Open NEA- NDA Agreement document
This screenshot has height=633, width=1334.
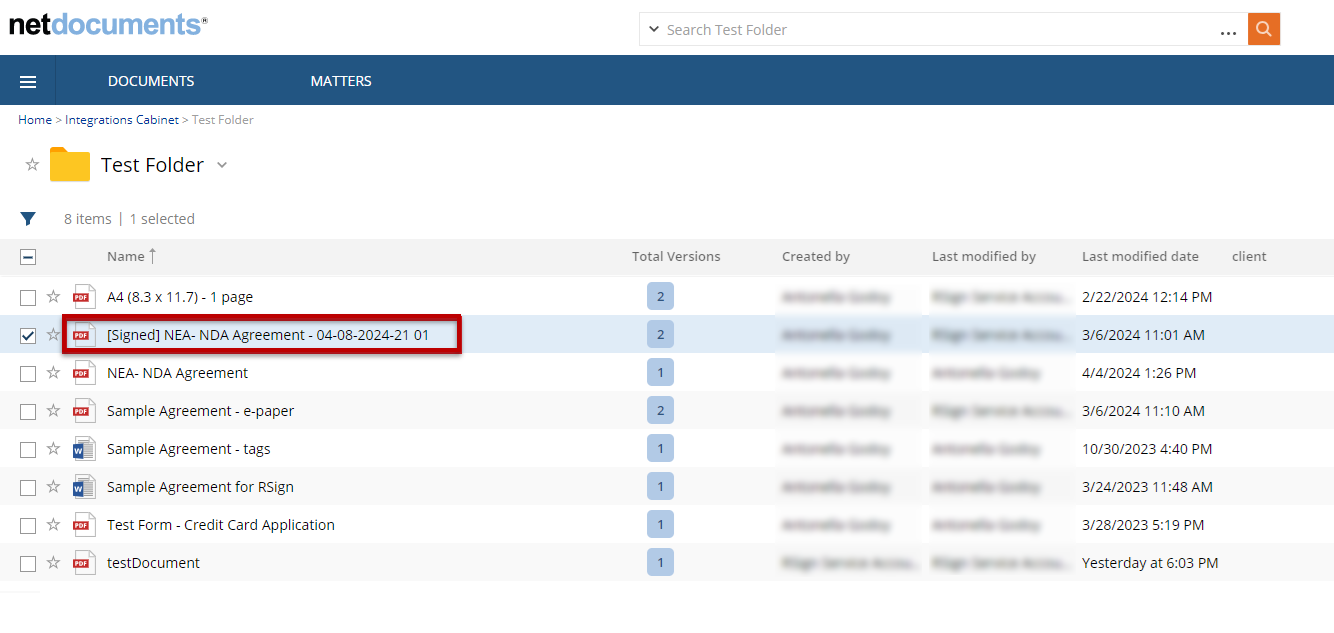(177, 373)
